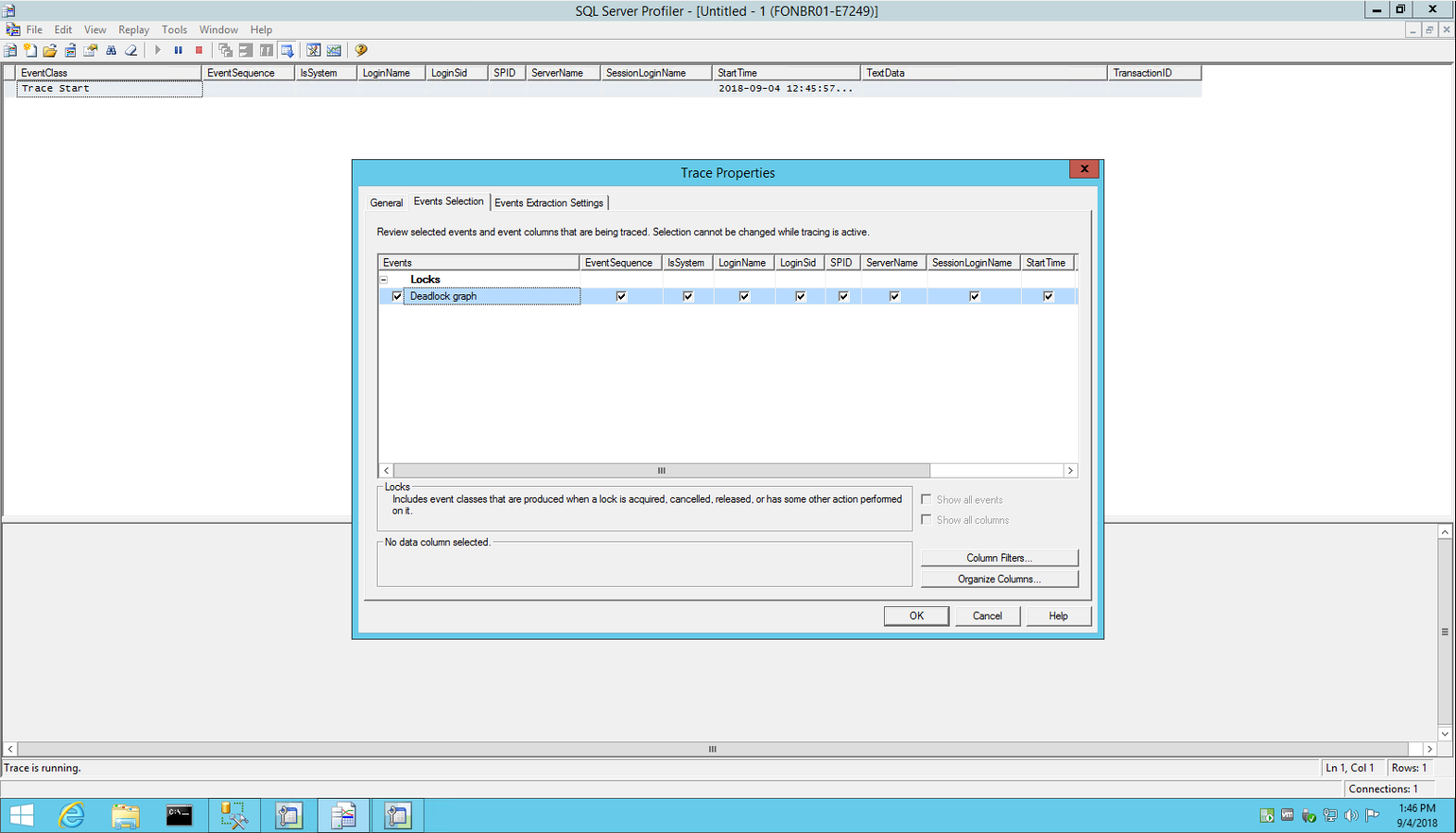
Task: Click the grayed vertical panes toolbar icon
Action: click(266, 50)
